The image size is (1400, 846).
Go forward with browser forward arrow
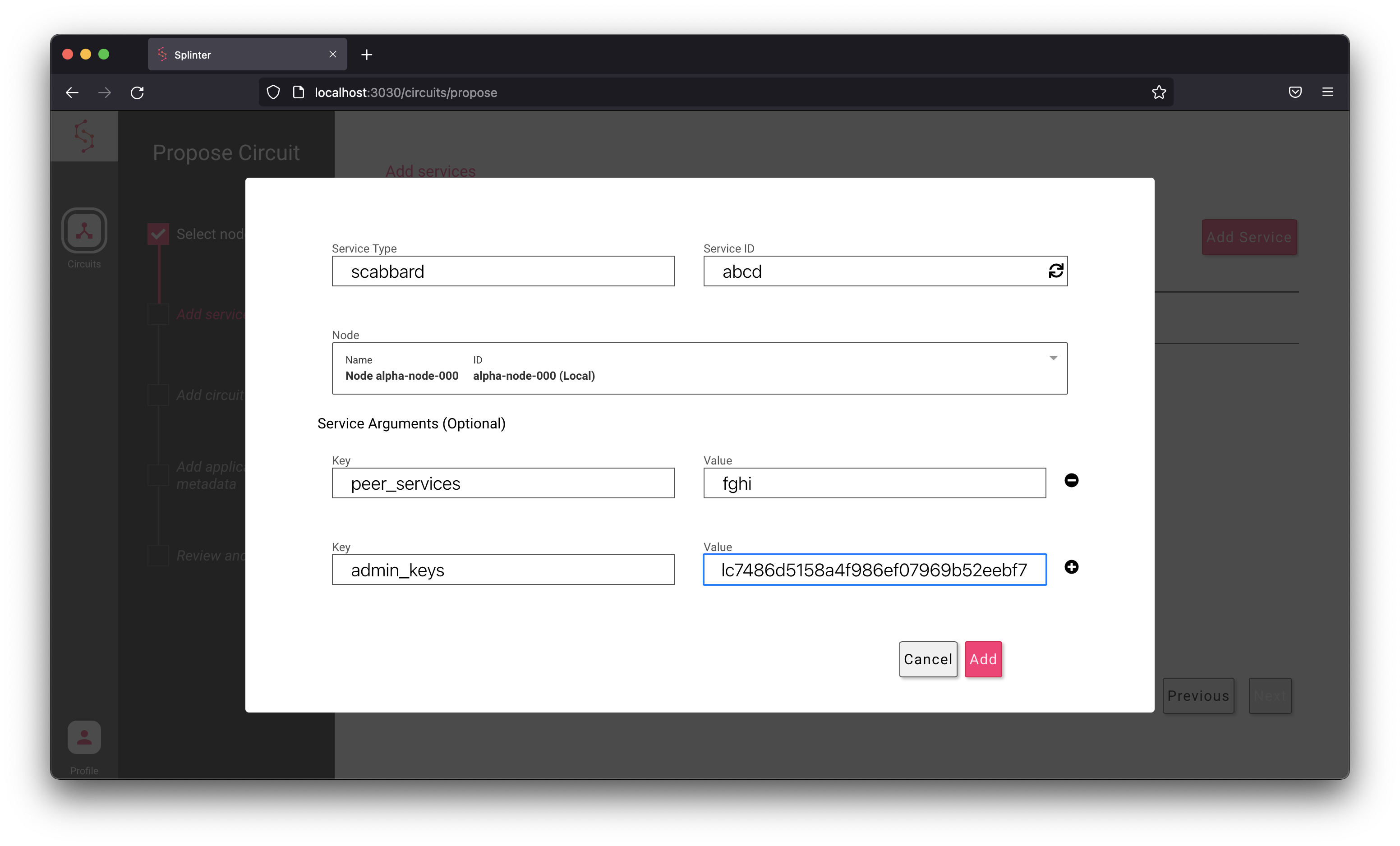coord(105,92)
